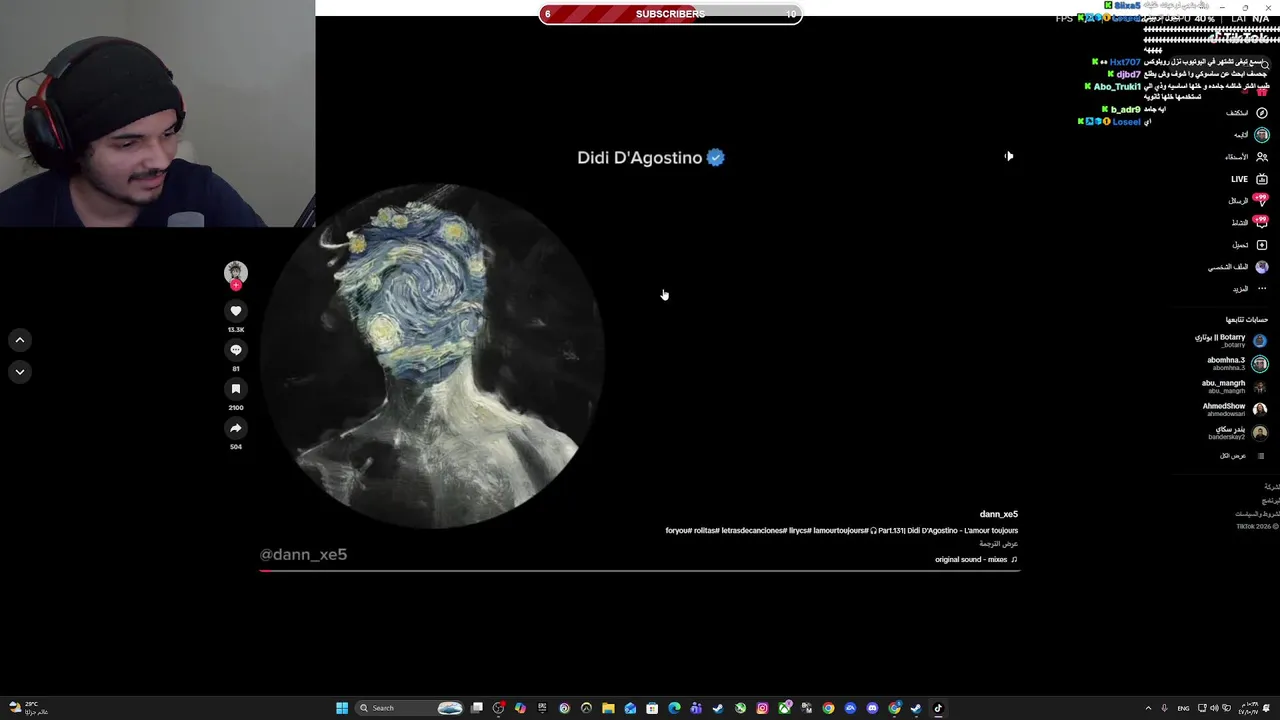Show hidden tray icons chevron
The height and width of the screenshot is (720, 1280).
coord(1148,708)
